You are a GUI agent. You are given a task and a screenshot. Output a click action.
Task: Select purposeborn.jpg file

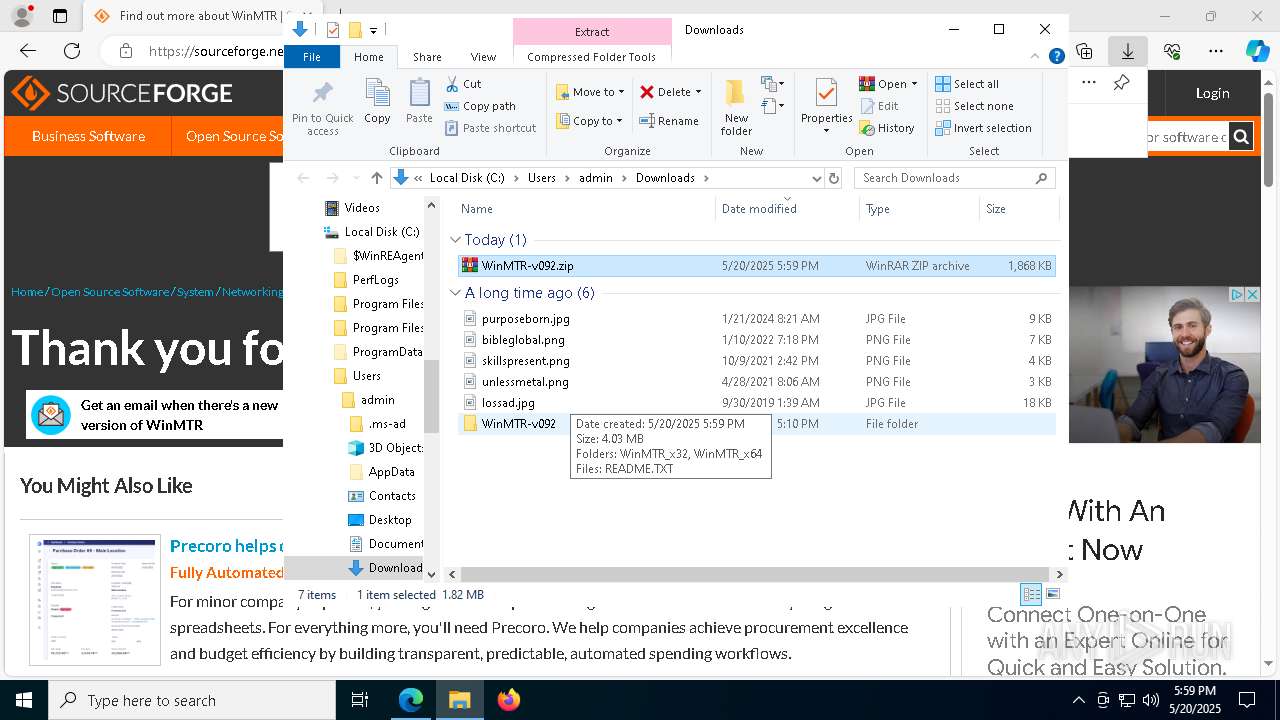click(x=756, y=319)
